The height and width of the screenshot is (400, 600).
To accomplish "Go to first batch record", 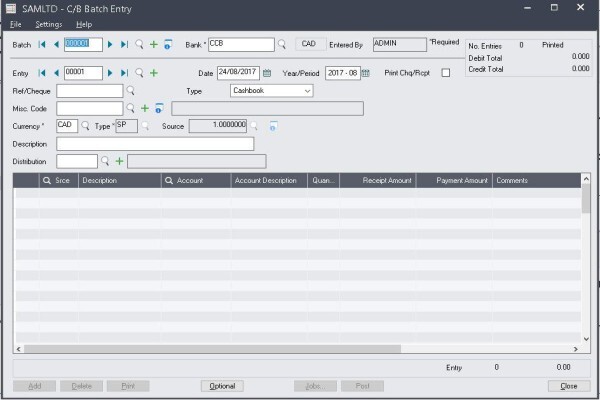I will pos(42,45).
